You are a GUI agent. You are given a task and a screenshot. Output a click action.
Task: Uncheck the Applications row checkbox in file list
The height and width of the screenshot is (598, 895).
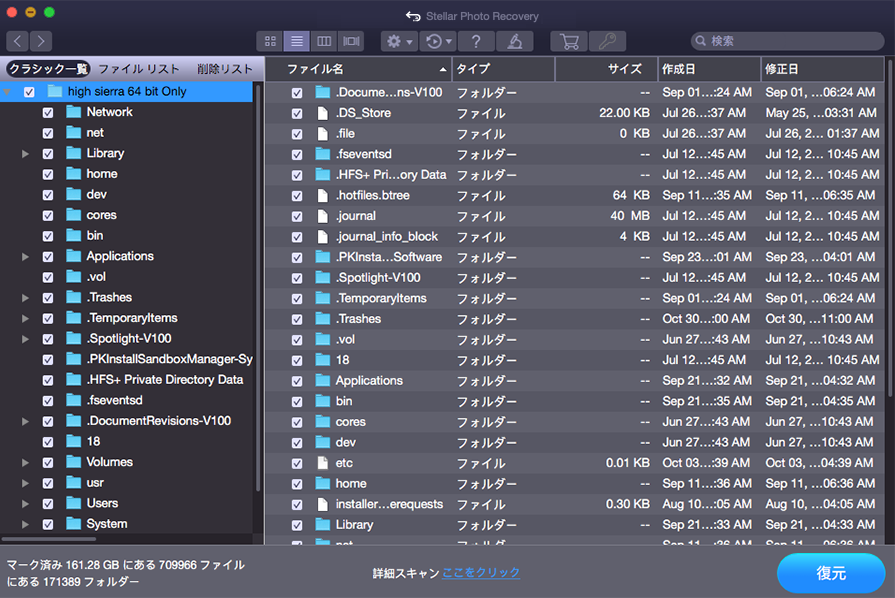pyautogui.click(x=297, y=381)
